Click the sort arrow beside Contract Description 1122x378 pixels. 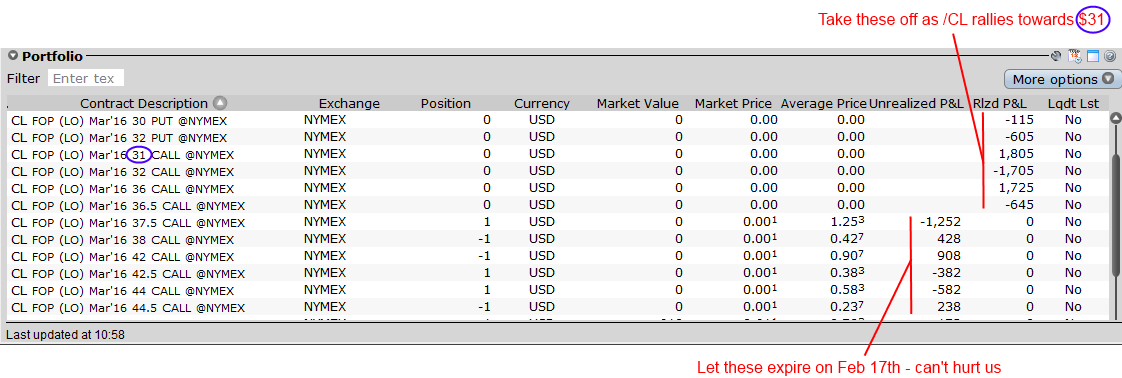coord(220,103)
